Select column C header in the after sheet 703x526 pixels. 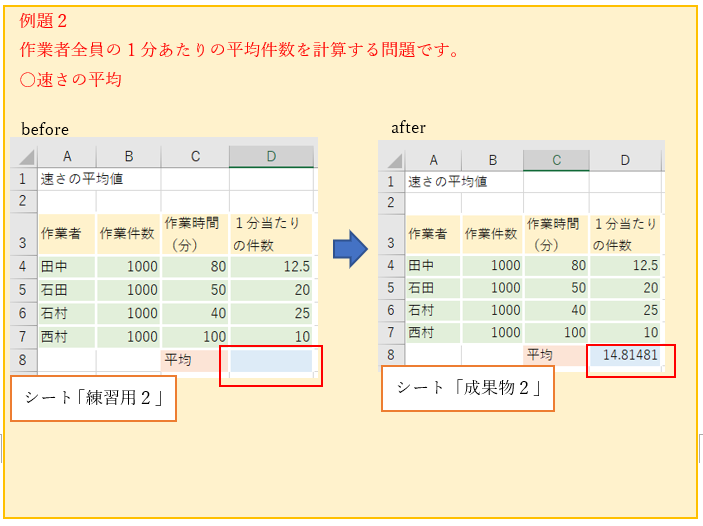[555, 160]
